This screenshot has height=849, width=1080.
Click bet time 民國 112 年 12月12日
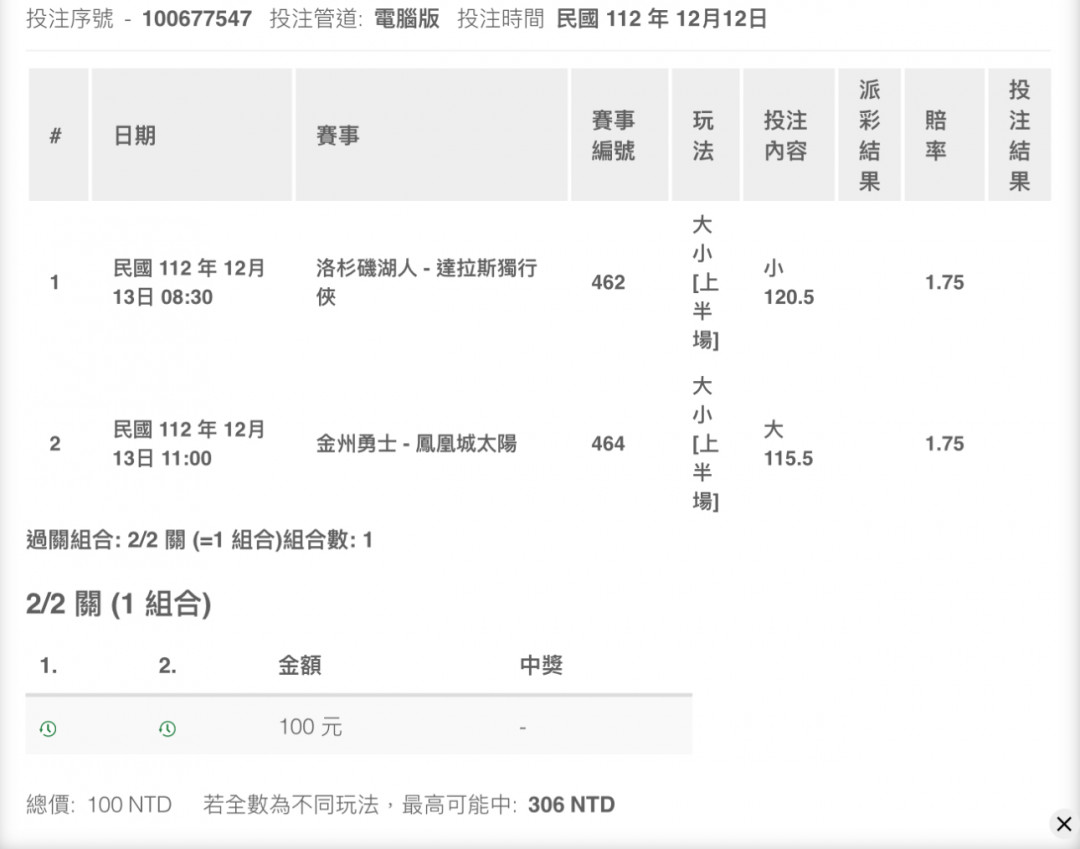point(661,19)
